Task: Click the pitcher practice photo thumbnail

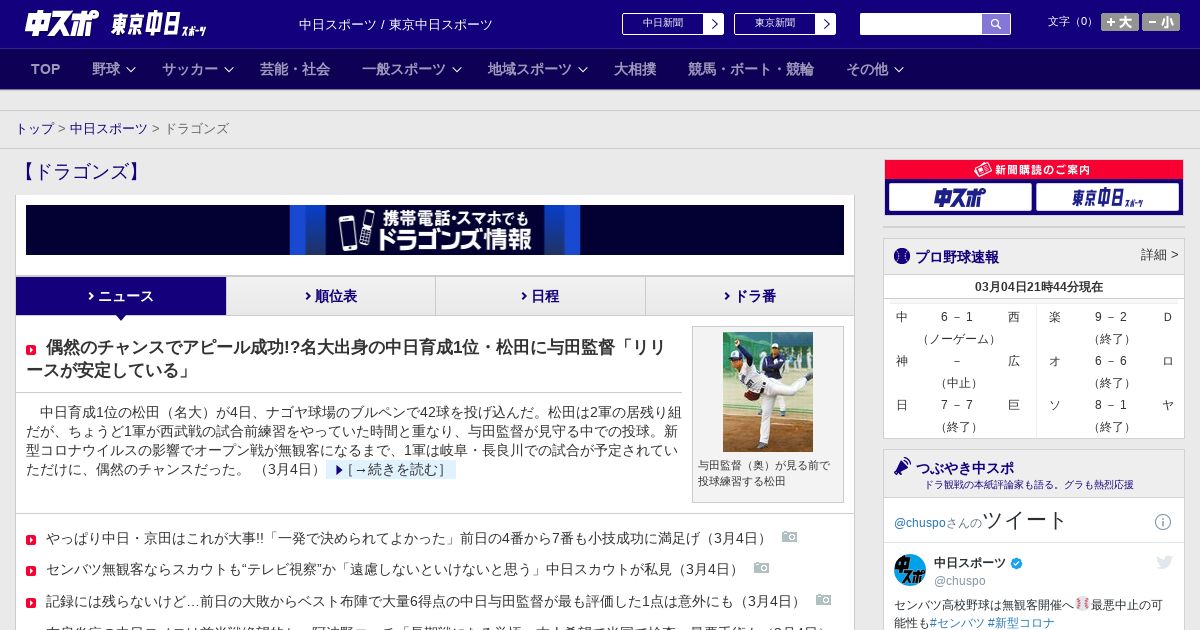Action: pyautogui.click(x=768, y=392)
